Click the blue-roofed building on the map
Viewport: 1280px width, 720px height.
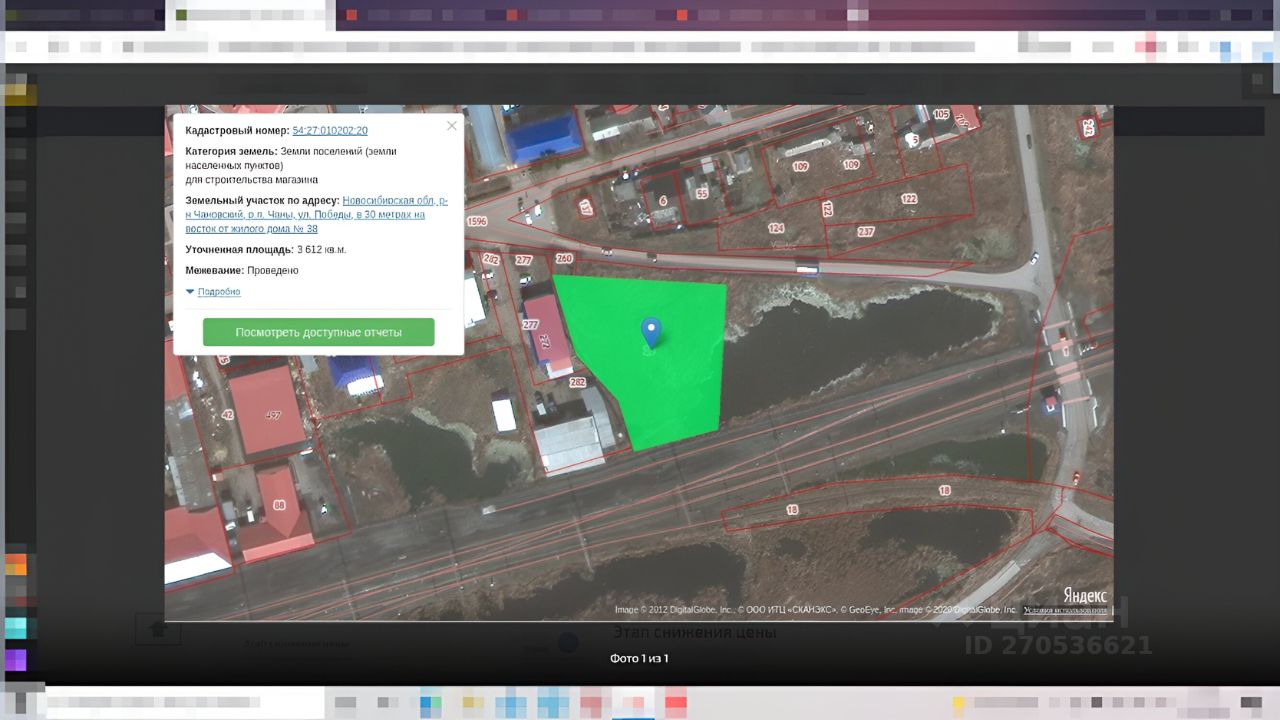coord(543,138)
